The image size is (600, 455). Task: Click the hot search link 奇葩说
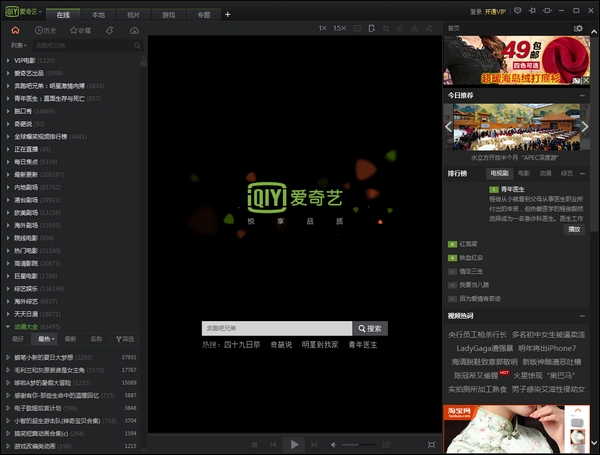[281, 345]
